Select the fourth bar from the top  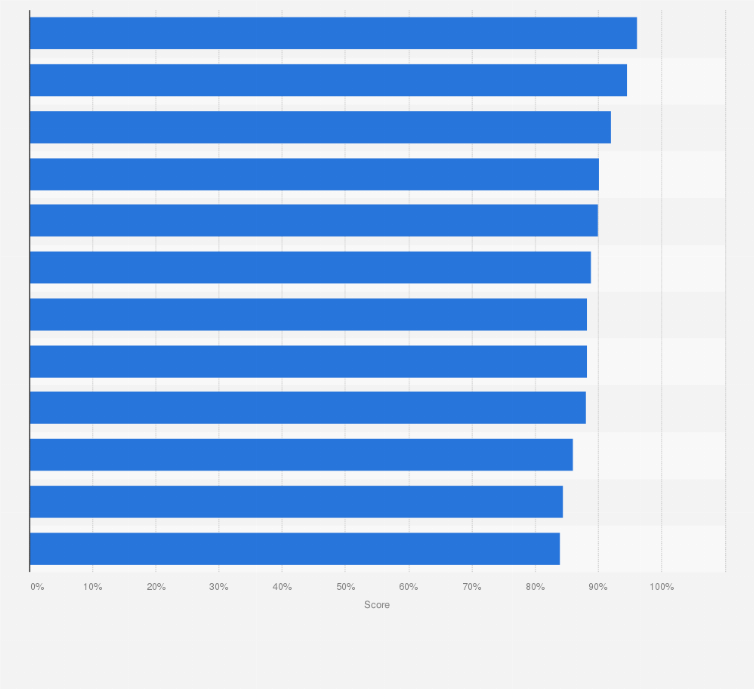click(x=314, y=174)
